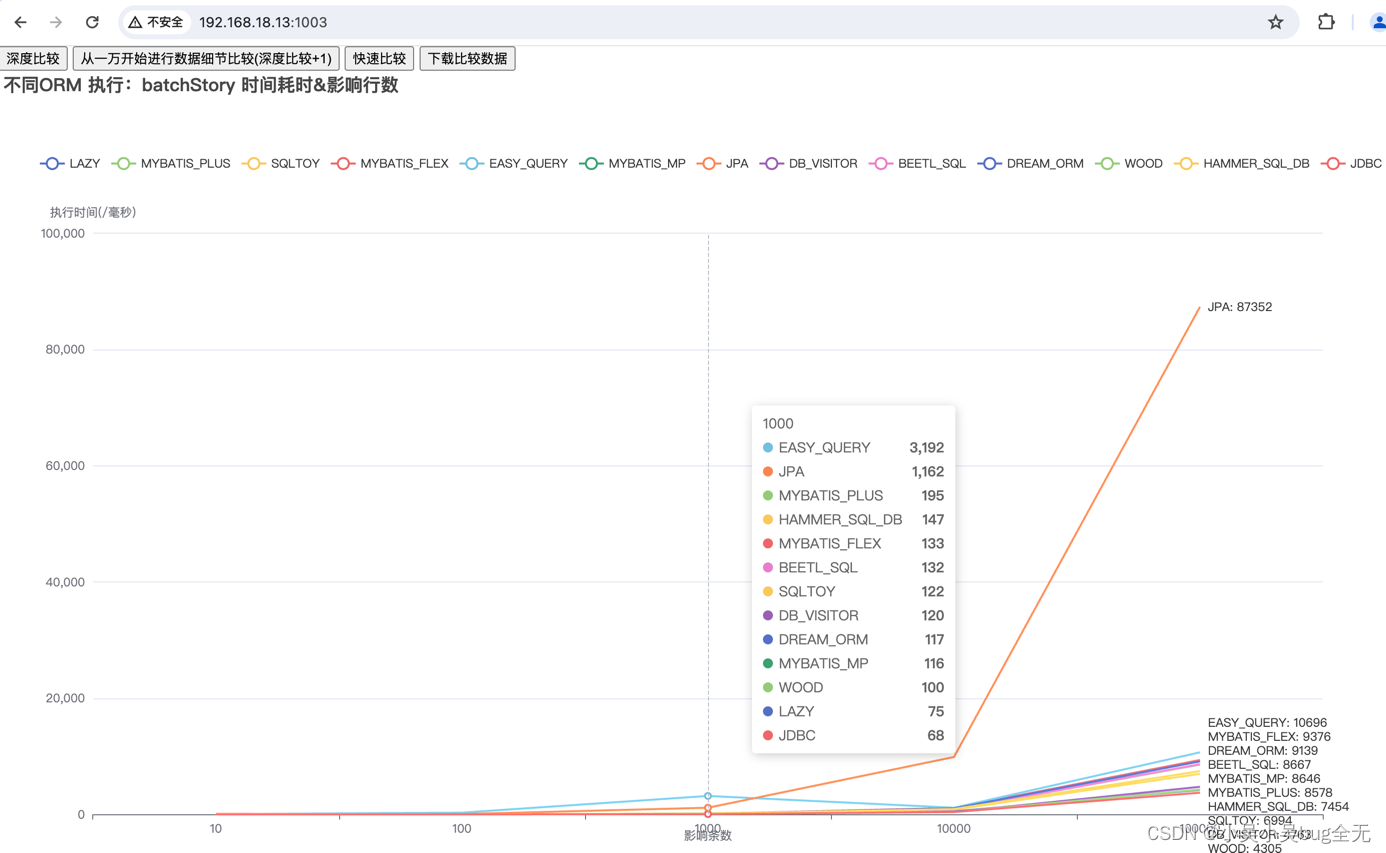Screen dimensions: 1386x853
Task: Click tooltip row LAZY 75
Action: 853,712
